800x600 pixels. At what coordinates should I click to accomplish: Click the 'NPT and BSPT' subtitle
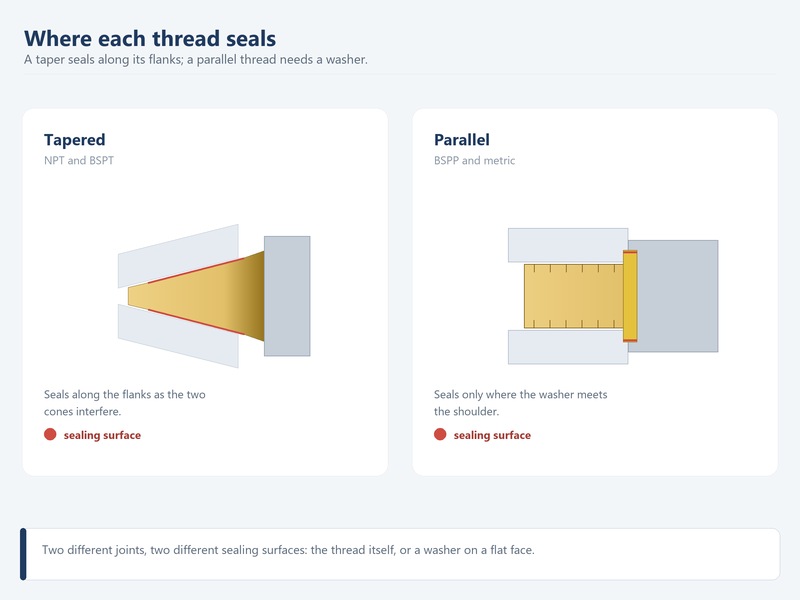(x=79, y=160)
